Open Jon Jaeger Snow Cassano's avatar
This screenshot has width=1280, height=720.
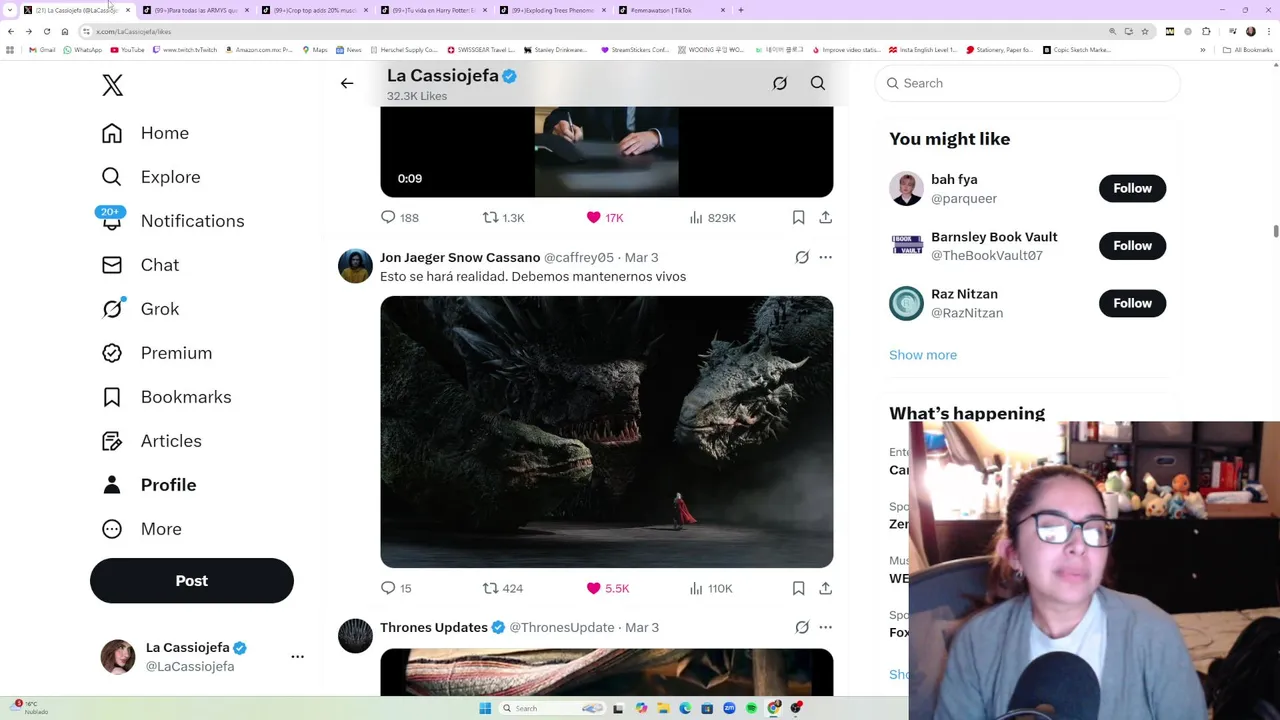[355, 267]
